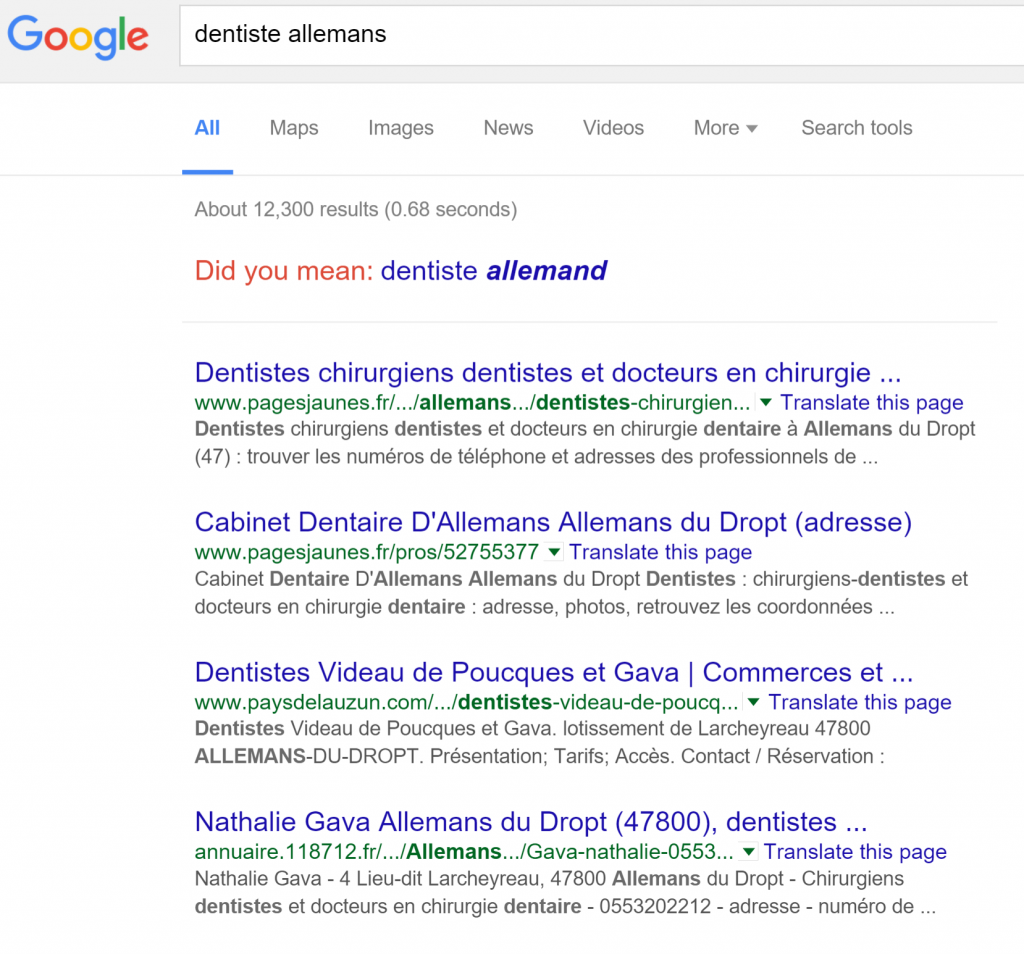Image resolution: width=1024 pixels, height=954 pixels.
Task: Click the Google logo
Action: point(78,37)
